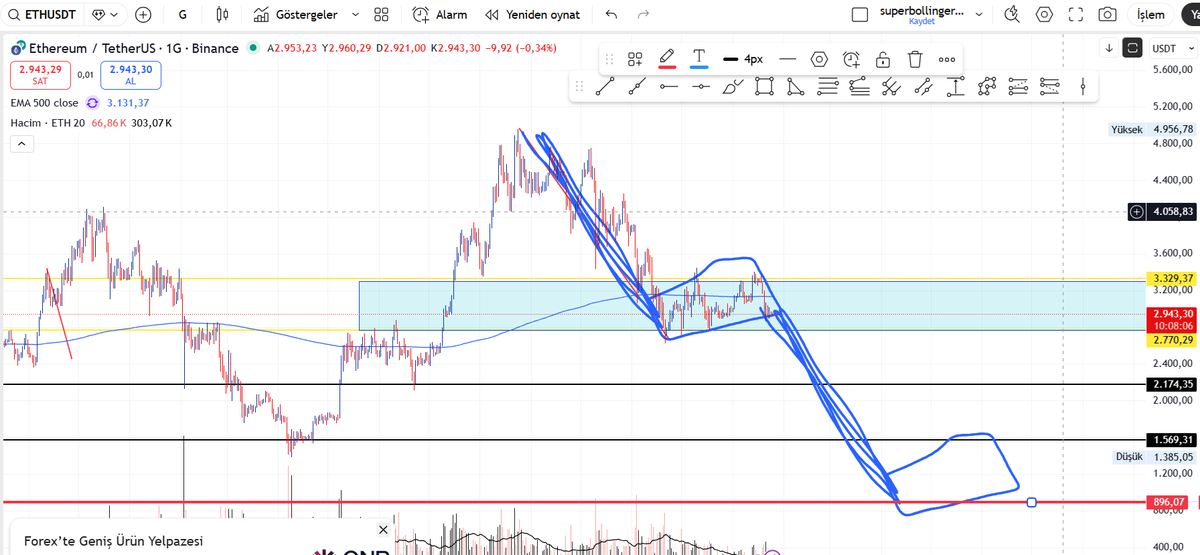Click the SAT sell price button
Viewport: 1200px width, 555px height.
(39, 74)
